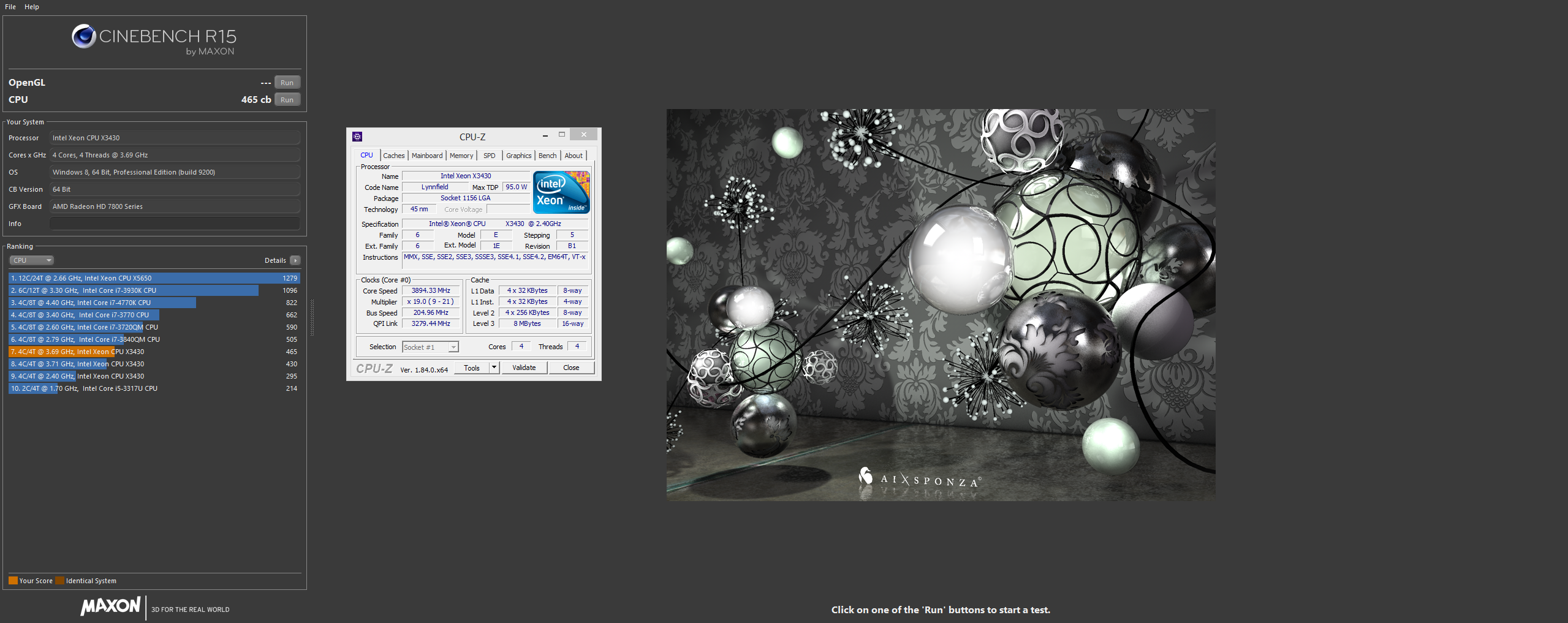Select ranking row 3 Core i7-4770K

154,303
